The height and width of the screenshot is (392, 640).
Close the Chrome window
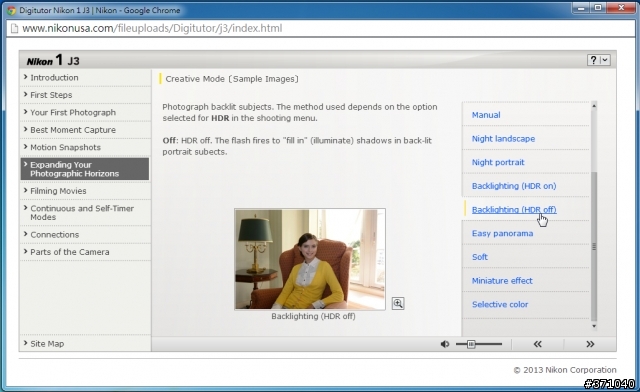pyautogui.click(x=621, y=8)
